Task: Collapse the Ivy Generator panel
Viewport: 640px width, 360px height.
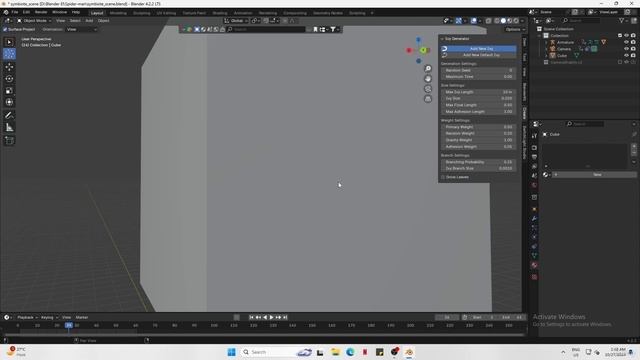Action: [442, 39]
